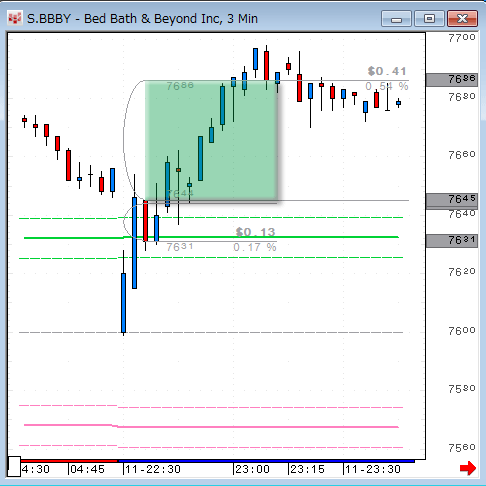Select the green shaded profit rectangle

pyautogui.click(x=211, y=141)
